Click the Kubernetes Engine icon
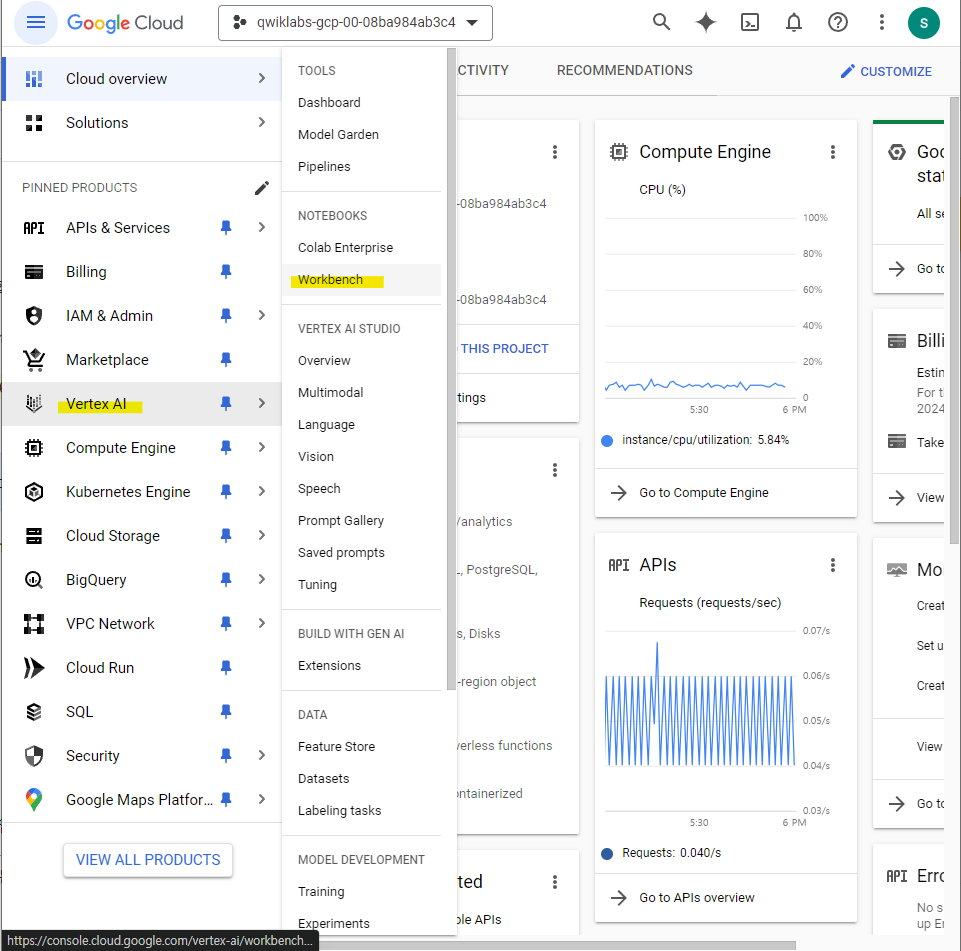961x951 pixels. pyautogui.click(x=34, y=491)
